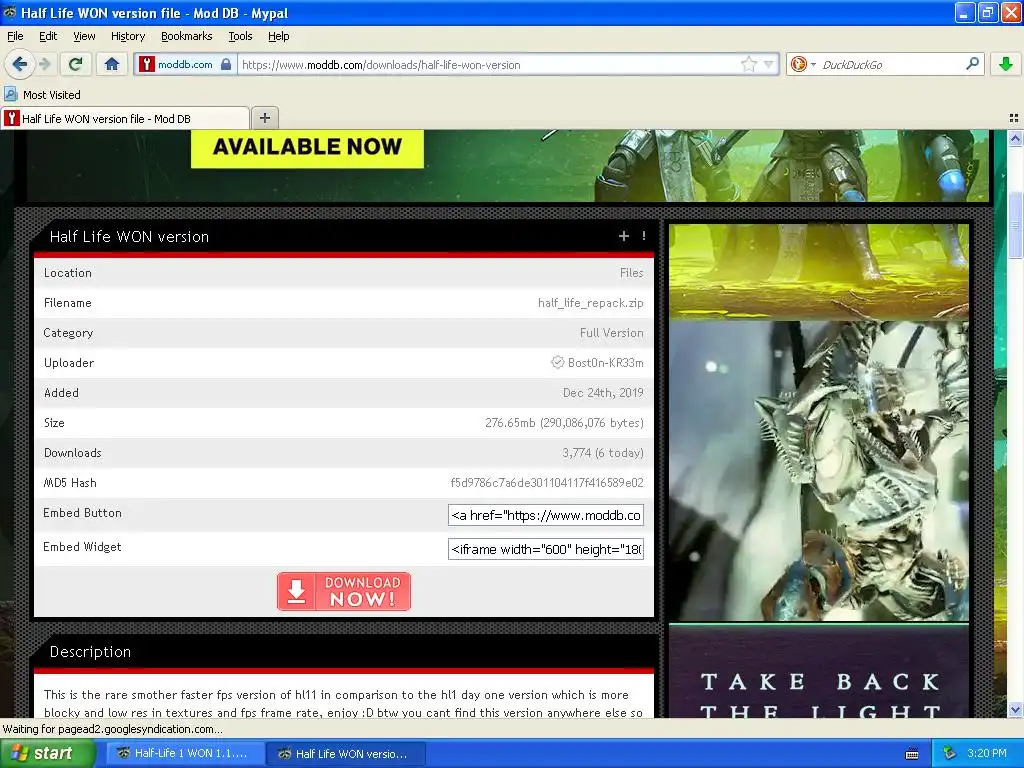Open the list all tabs button
The width and height of the screenshot is (1024, 768).
pyautogui.click(x=1014, y=118)
